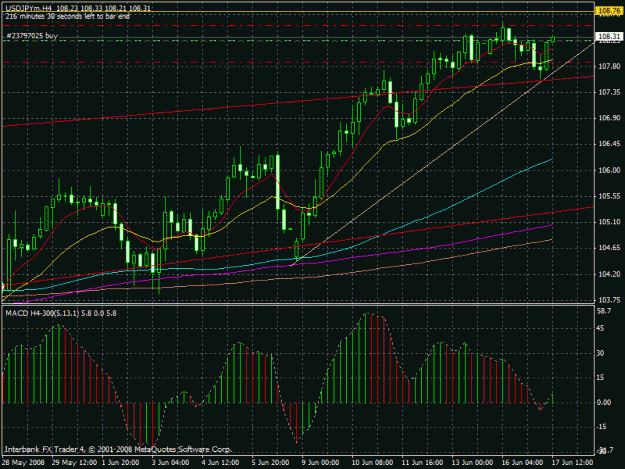Click the 10 Jun 08:00 time label
Image resolution: width=625 pixels, height=469 pixels.
[x=372, y=463]
